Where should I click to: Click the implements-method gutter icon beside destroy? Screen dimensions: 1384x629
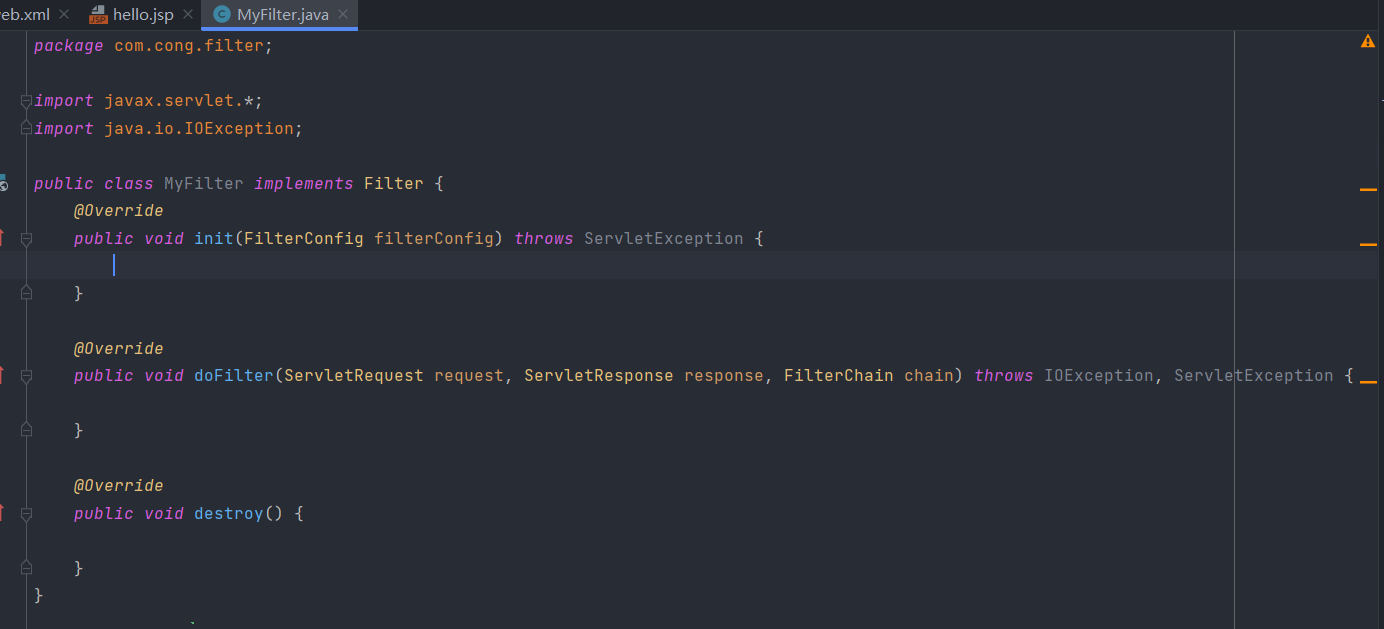click(x=2, y=513)
